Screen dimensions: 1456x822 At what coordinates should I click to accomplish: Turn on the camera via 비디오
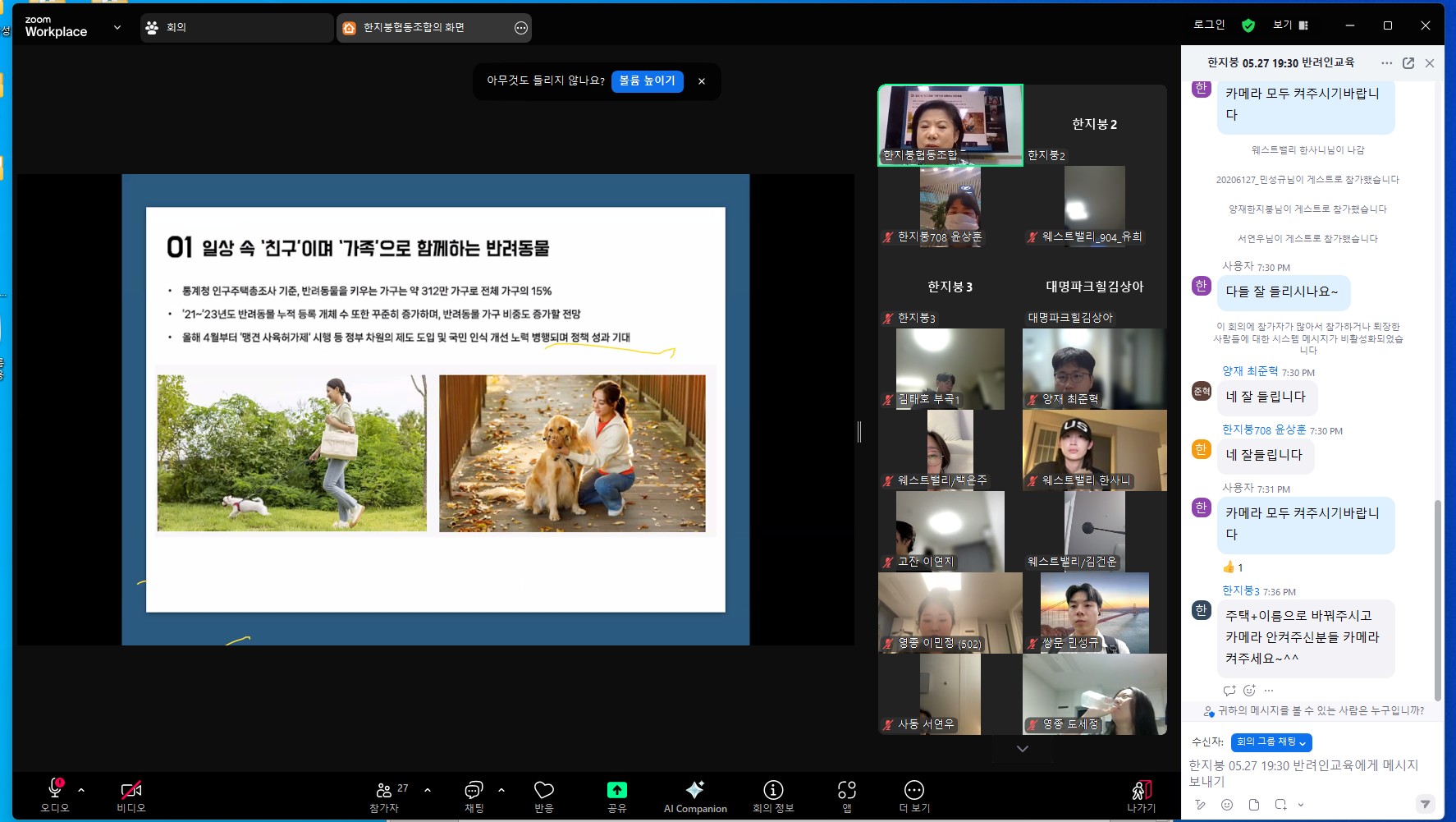(130, 790)
